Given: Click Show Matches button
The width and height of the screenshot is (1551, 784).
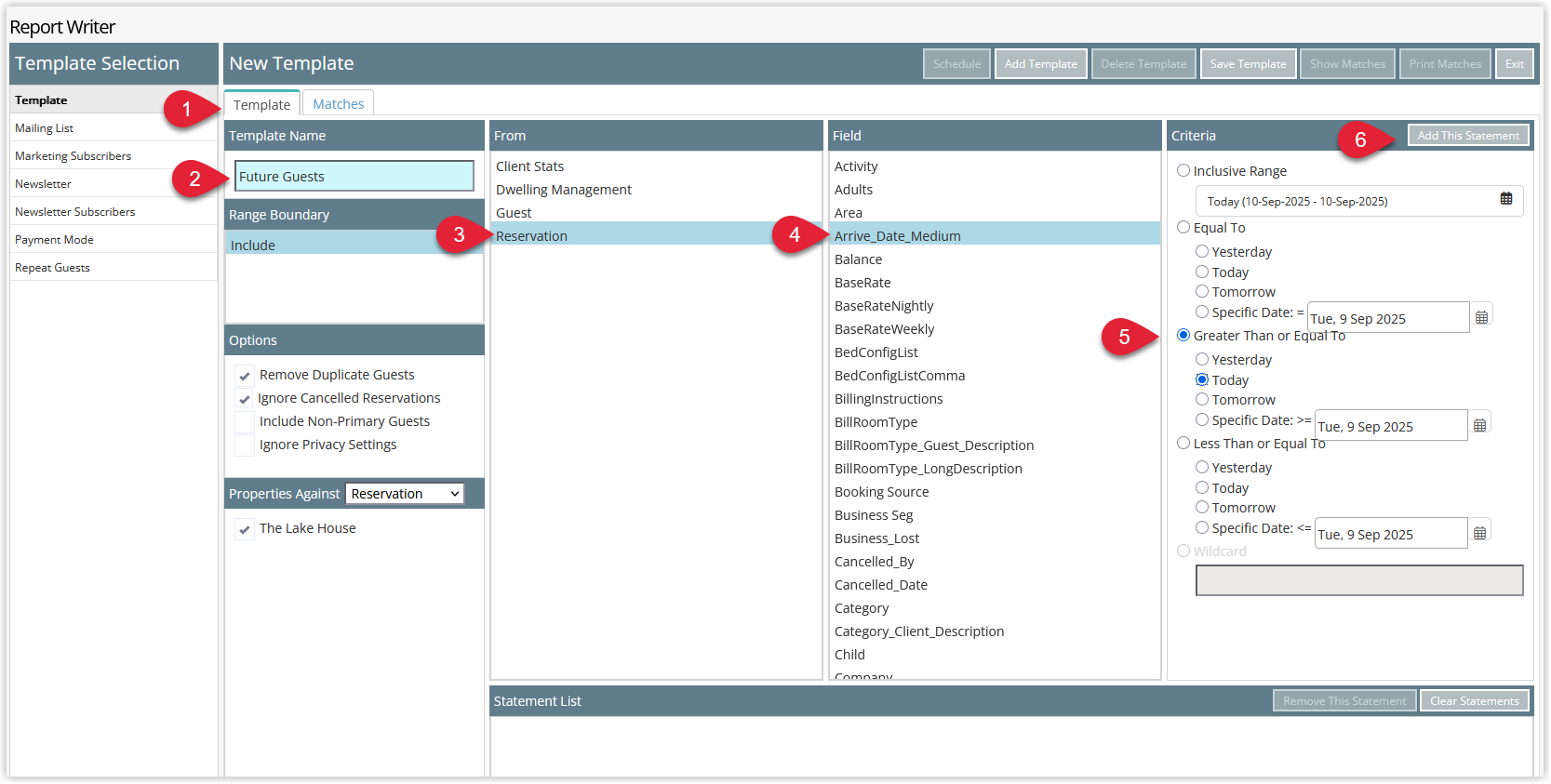Looking at the screenshot, I should point(1347,63).
